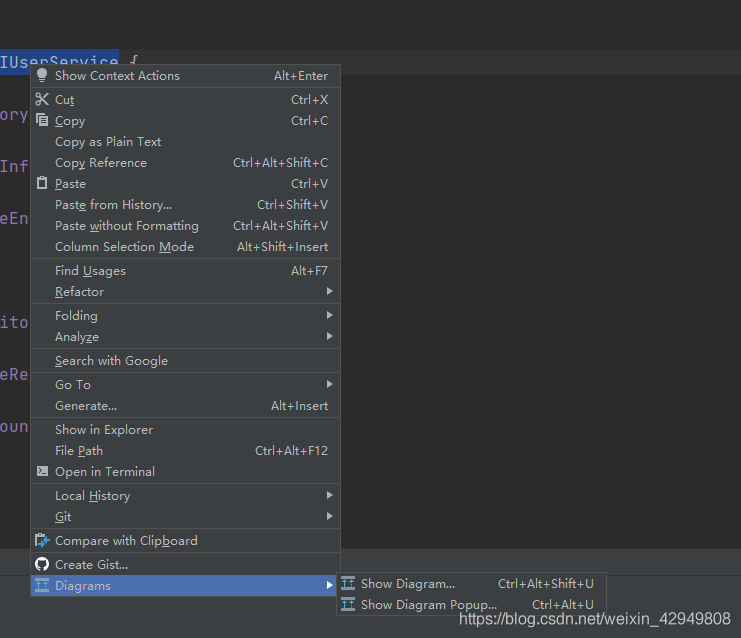Click the icon beside Show Diagram...
Viewport: 741px width, 638px height.
(x=348, y=583)
